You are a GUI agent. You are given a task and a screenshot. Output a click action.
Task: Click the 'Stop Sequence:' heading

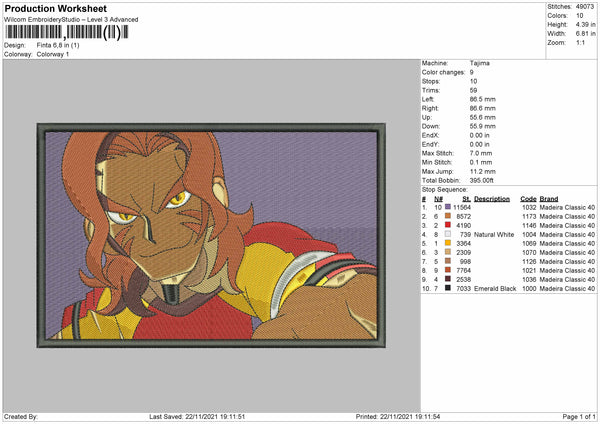pos(444,190)
